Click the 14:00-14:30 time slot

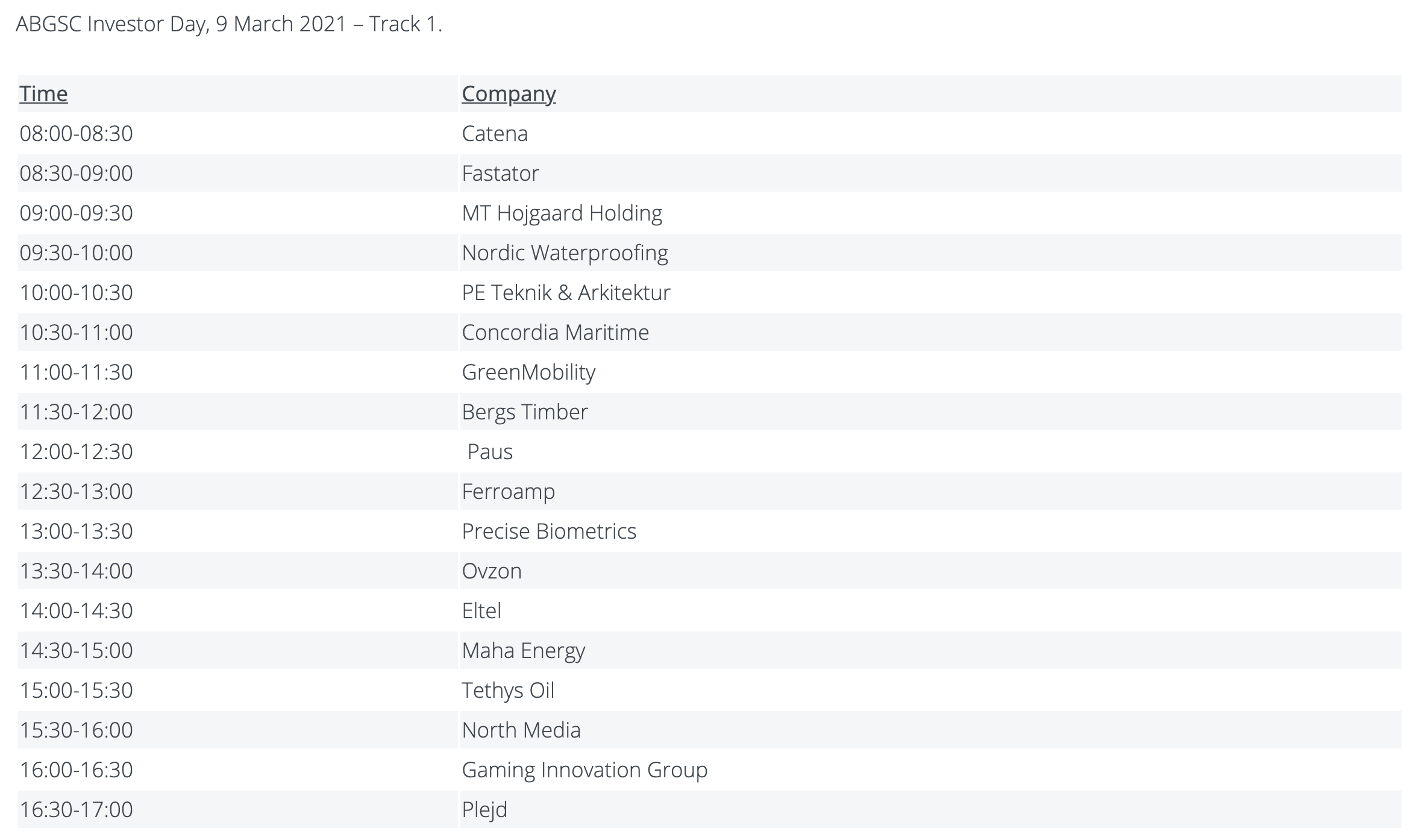76,611
